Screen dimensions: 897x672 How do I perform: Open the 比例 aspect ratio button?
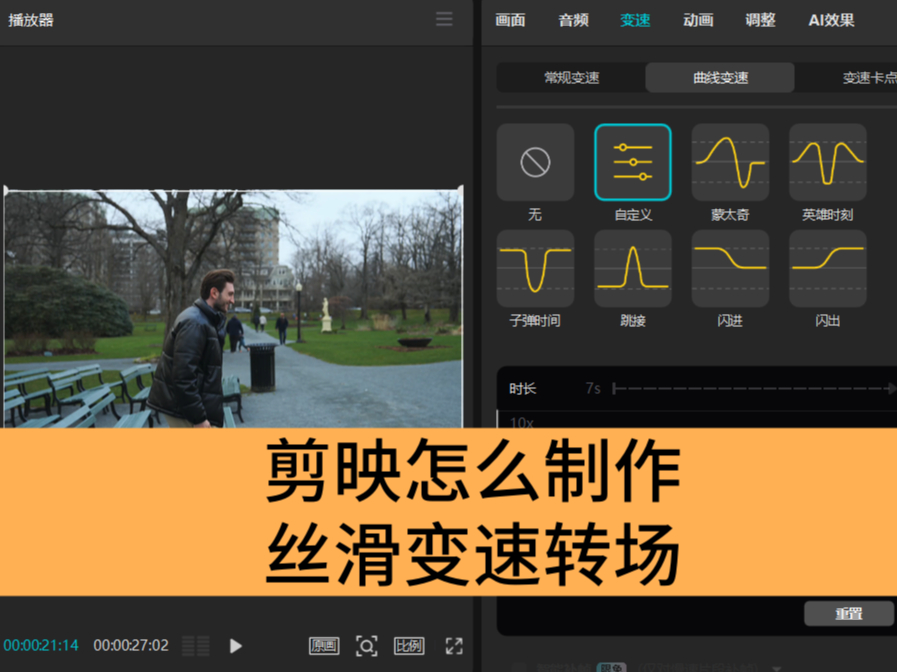[x=408, y=646]
